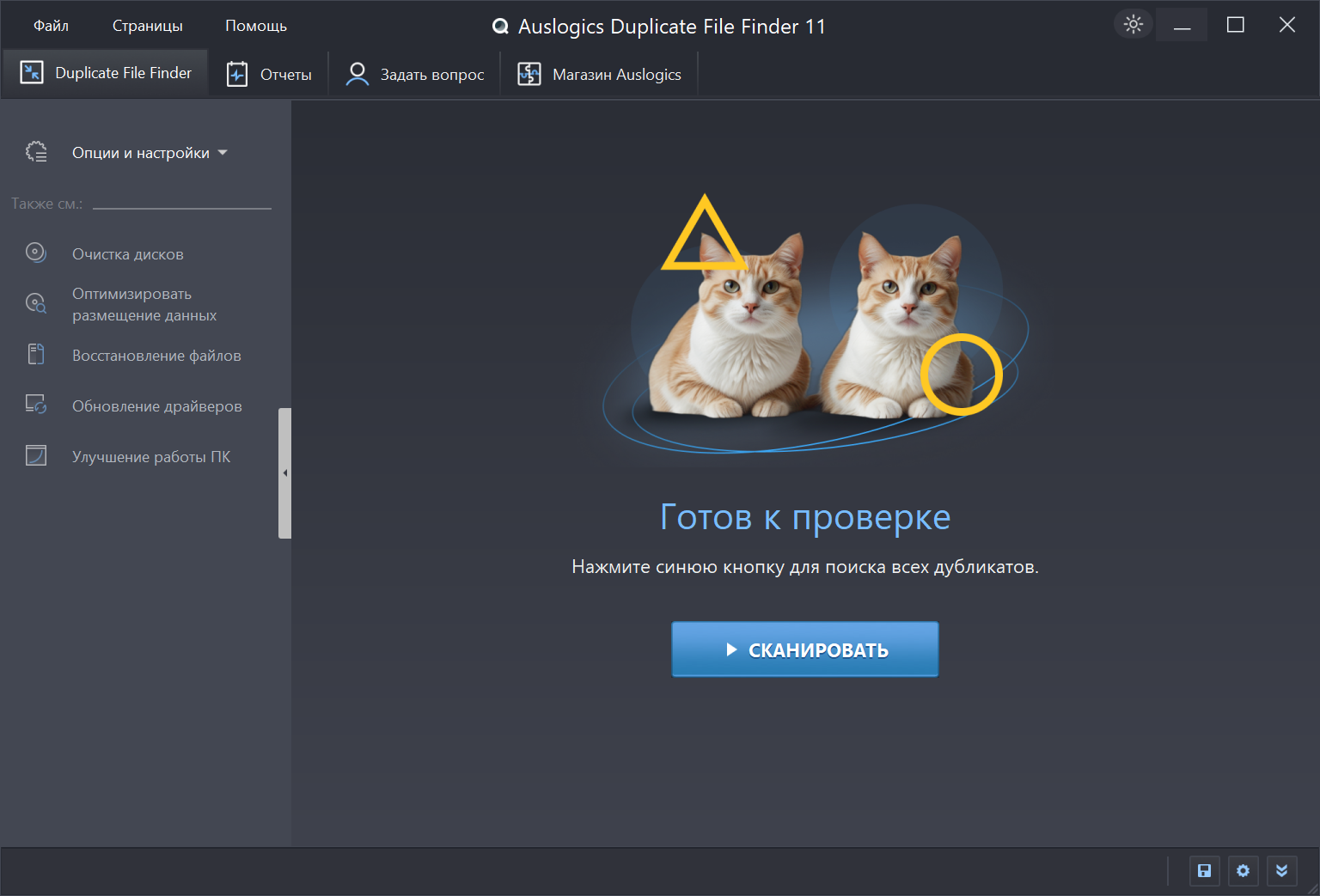
Task: Switch to the Отчеты tab
Action: tap(269, 75)
